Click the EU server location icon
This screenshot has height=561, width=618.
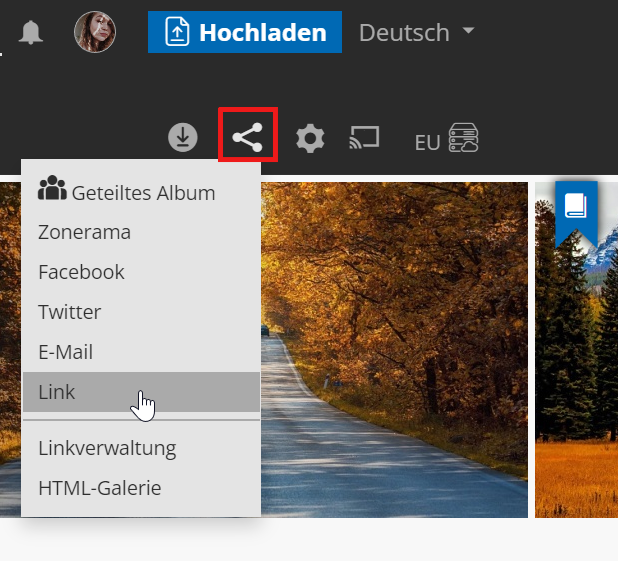point(447,140)
